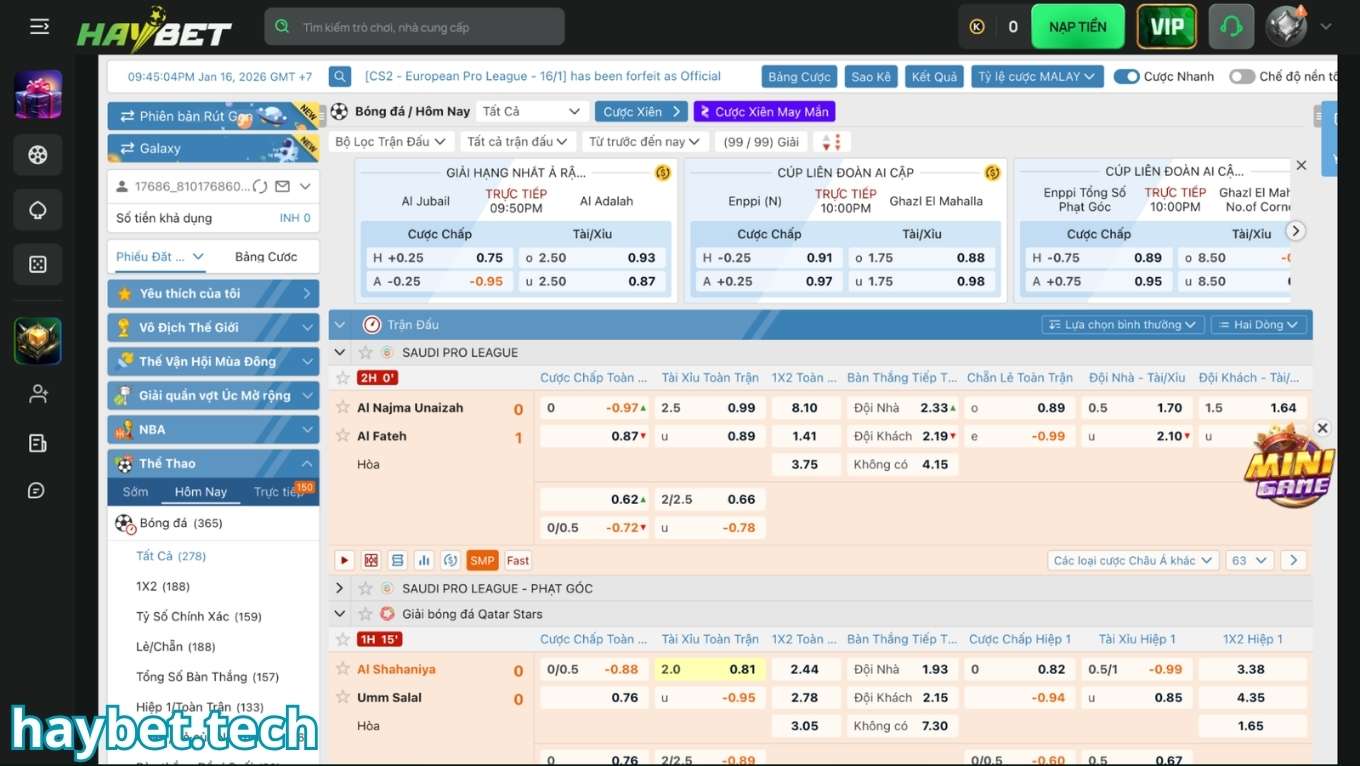This screenshot has height=766, width=1360.
Task: Switch to the Sớm tab
Action: (136, 492)
